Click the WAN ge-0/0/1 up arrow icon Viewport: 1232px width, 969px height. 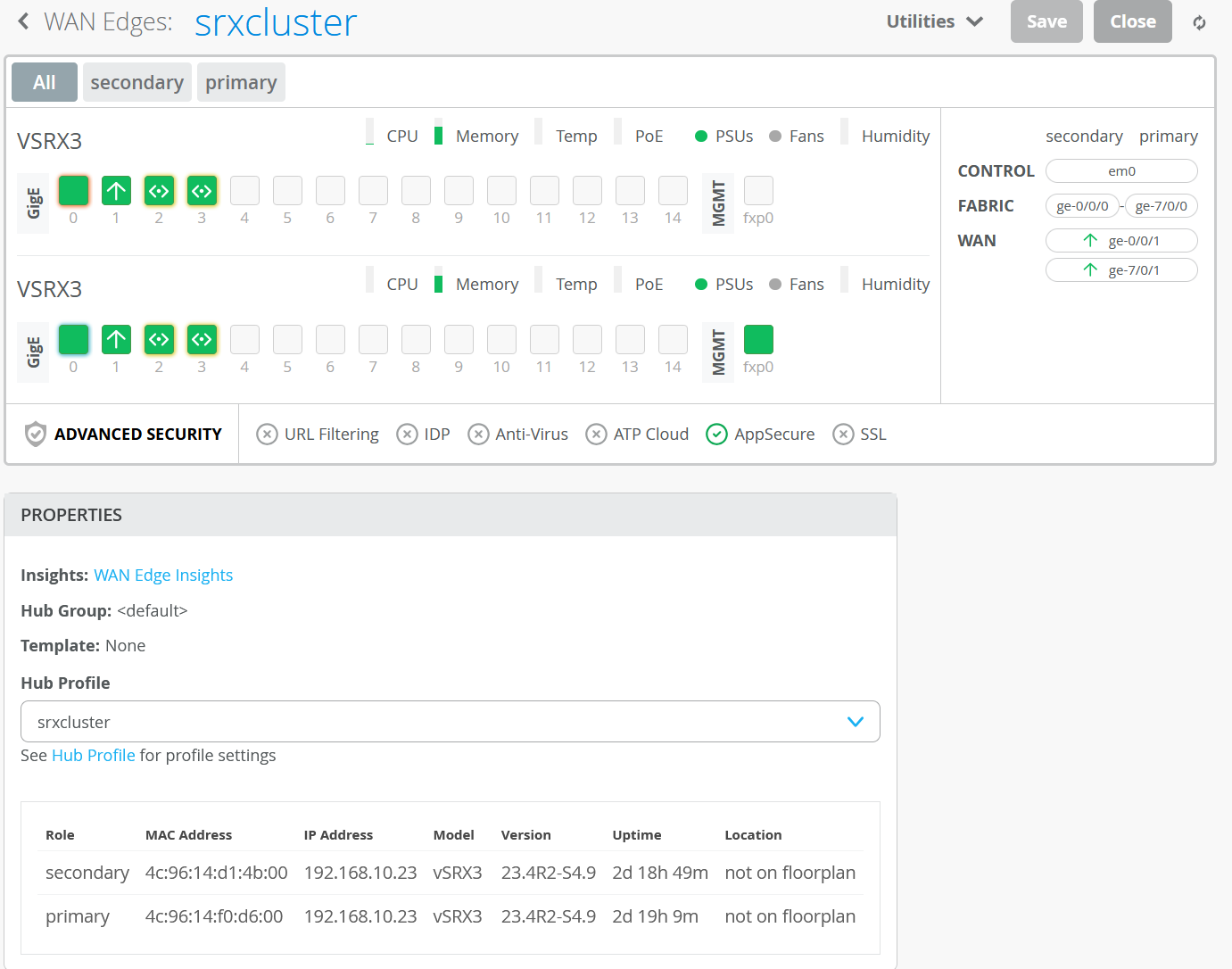(1090, 240)
